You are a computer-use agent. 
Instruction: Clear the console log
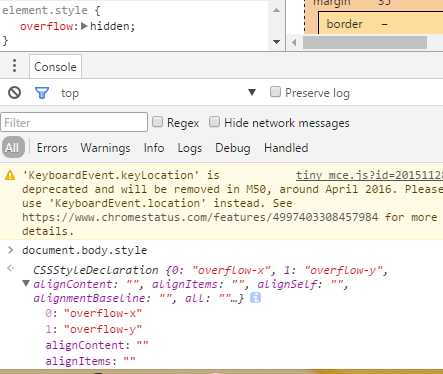(15, 93)
